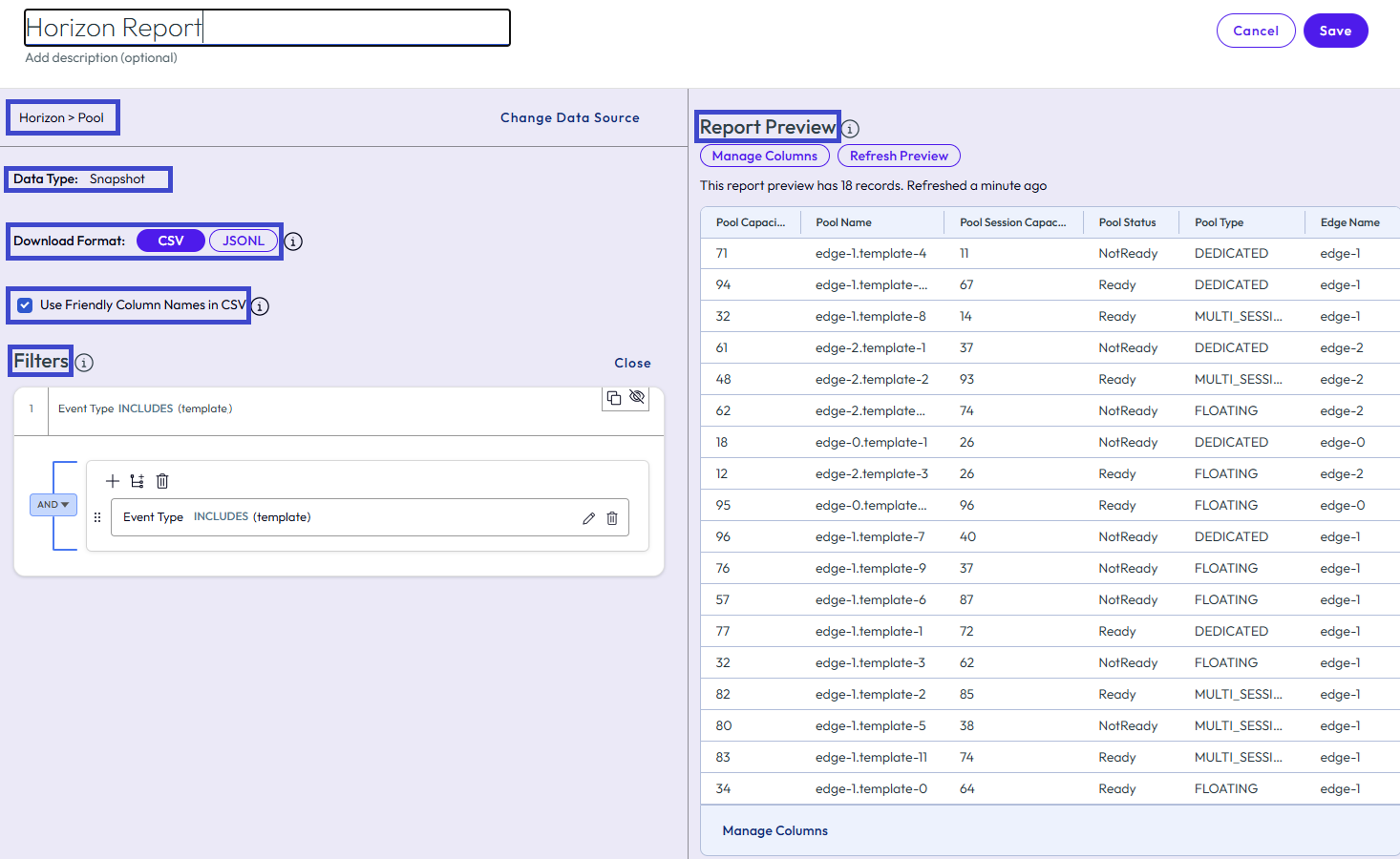The image size is (1400, 859).
Task: Click the preview record count status text
Action: point(873,185)
